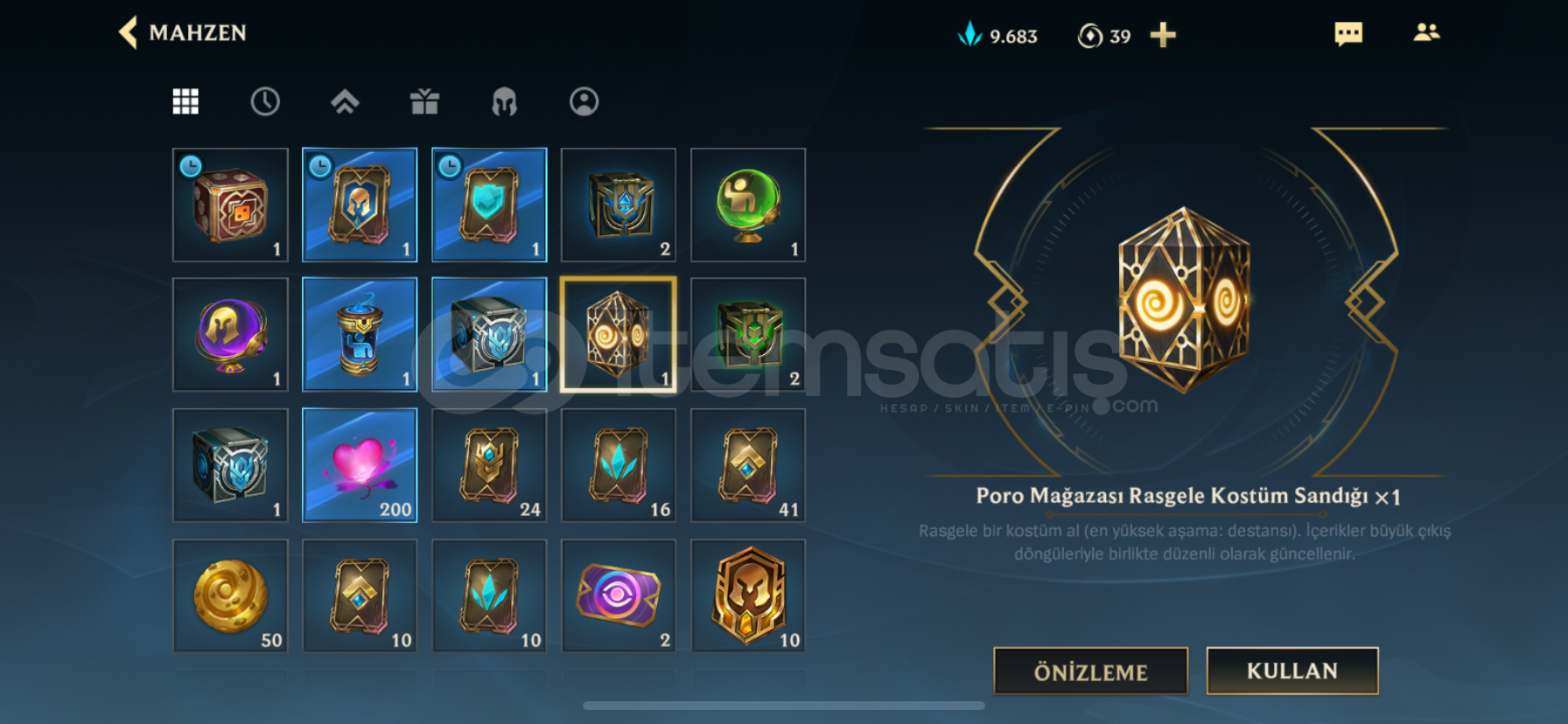Open the upgrade chevrons filter tab
The height and width of the screenshot is (724, 1568).
[x=345, y=101]
